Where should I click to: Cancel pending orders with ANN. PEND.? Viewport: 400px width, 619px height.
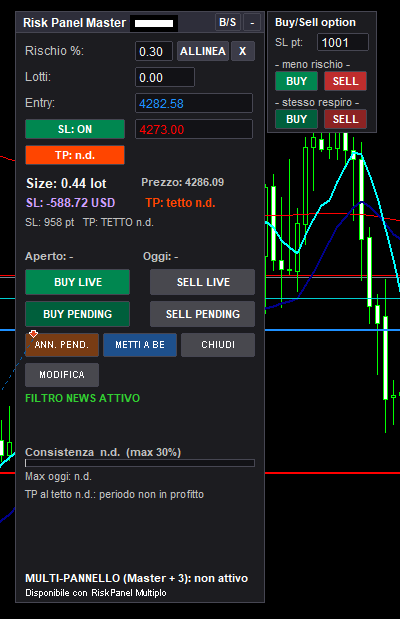(x=62, y=345)
